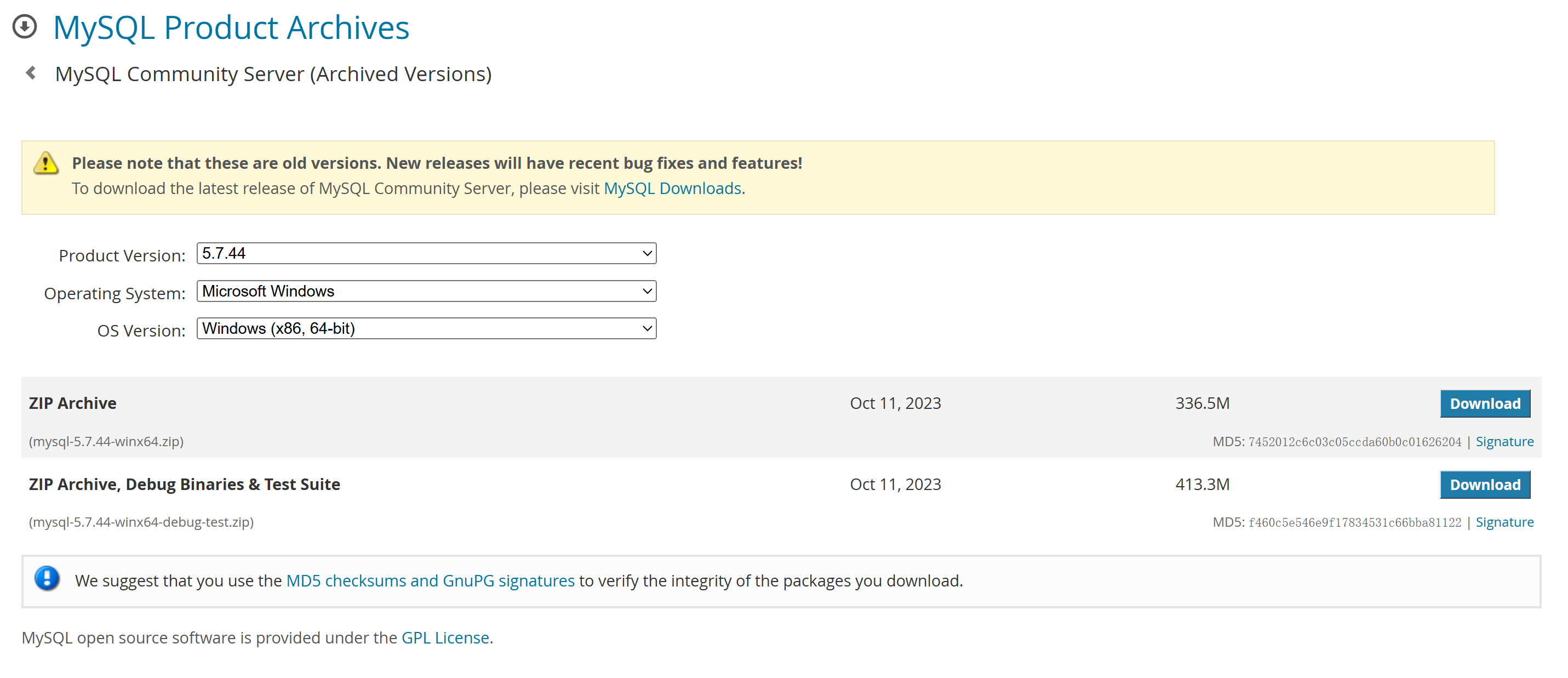The image size is (1568, 678).
Task: Open the Product Version dropdown
Action: point(426,253)
